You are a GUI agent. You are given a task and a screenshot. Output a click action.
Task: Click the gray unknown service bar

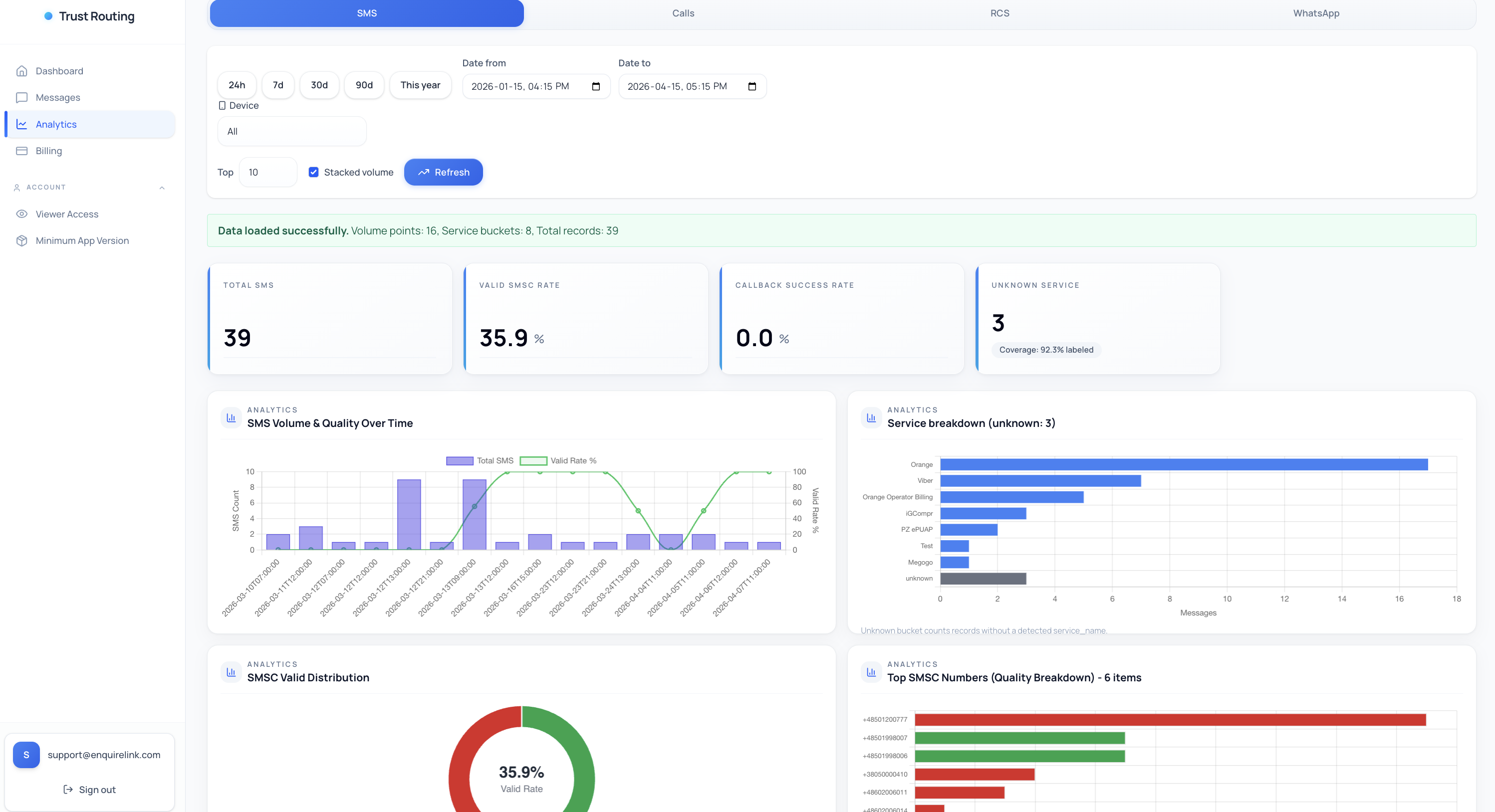(x=983, y=578)
